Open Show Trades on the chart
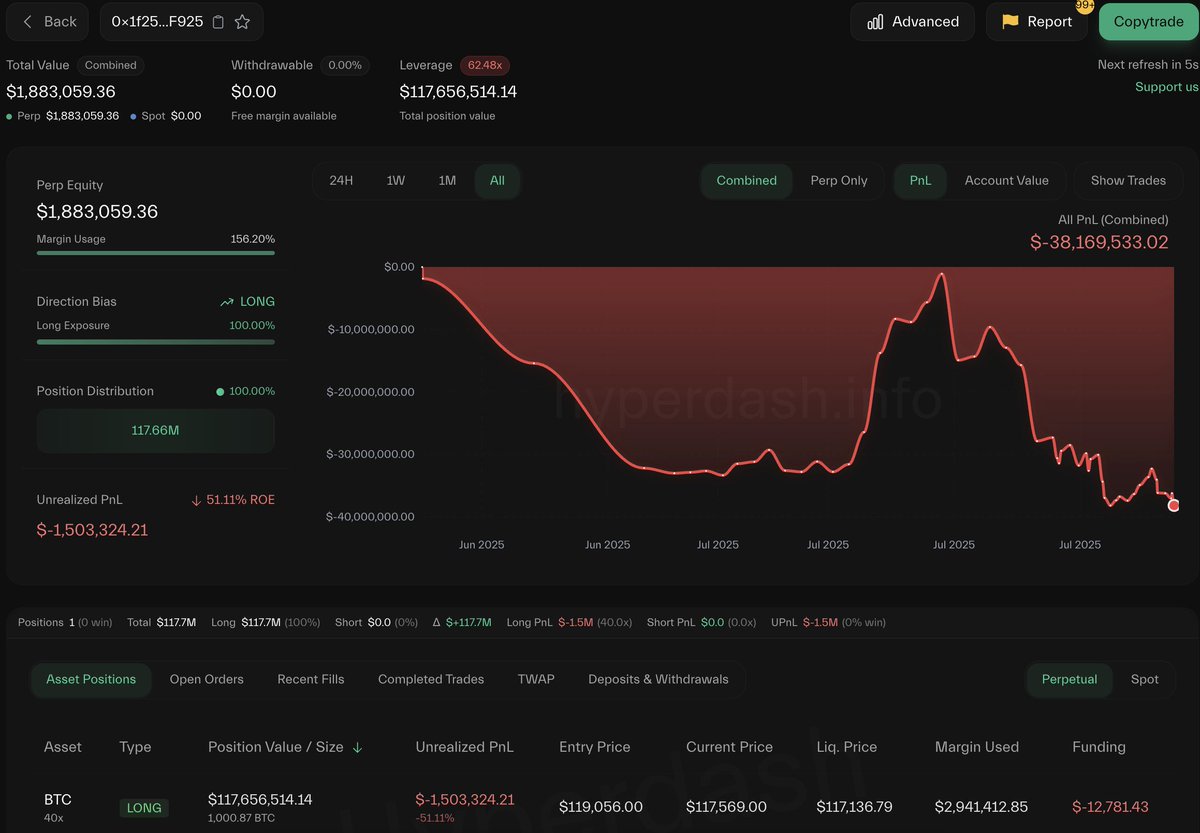The height and width of the screenshot is (833, 1200). pos(1127,180)
